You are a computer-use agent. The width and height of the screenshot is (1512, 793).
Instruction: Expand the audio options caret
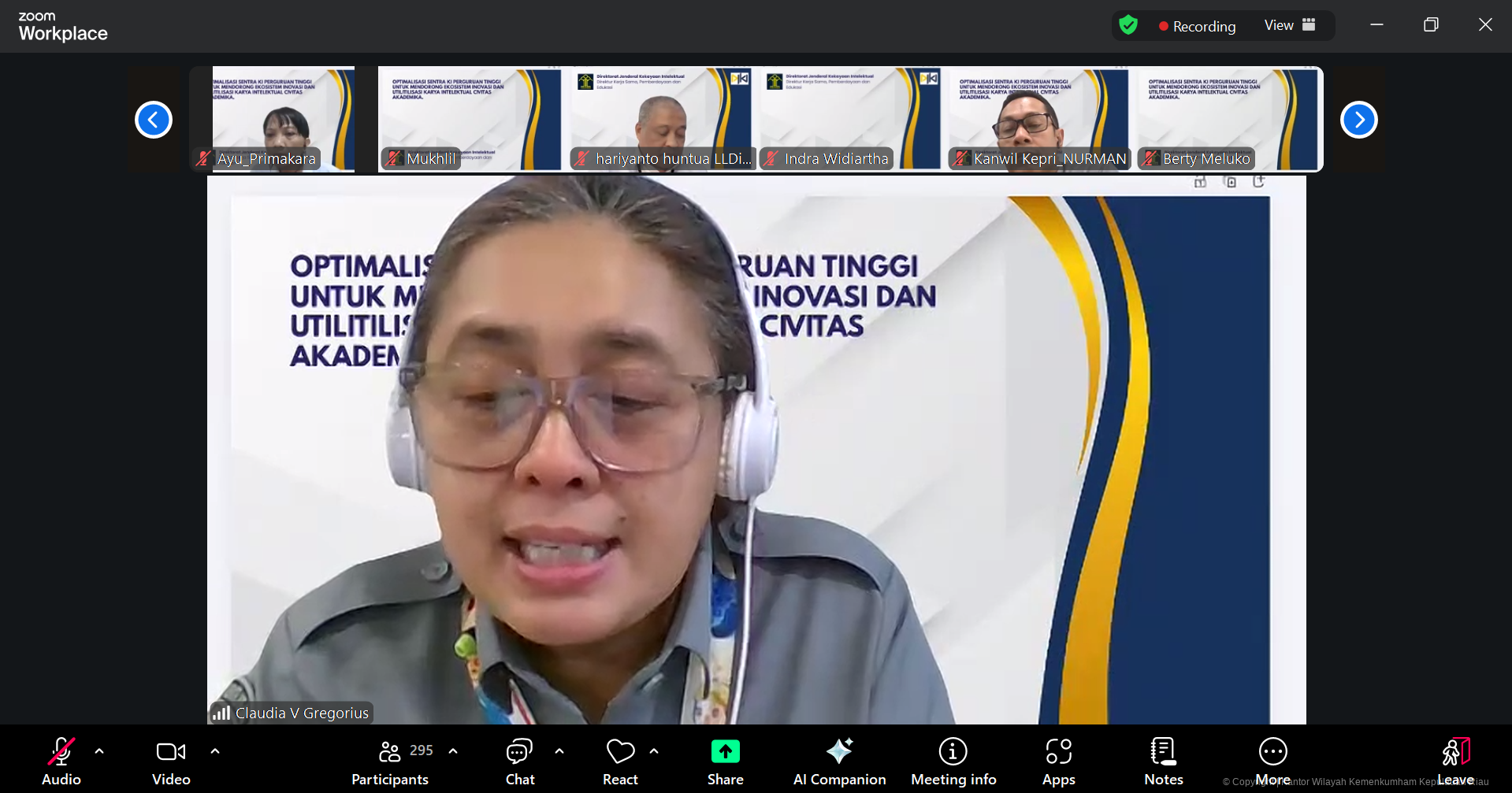99,751
